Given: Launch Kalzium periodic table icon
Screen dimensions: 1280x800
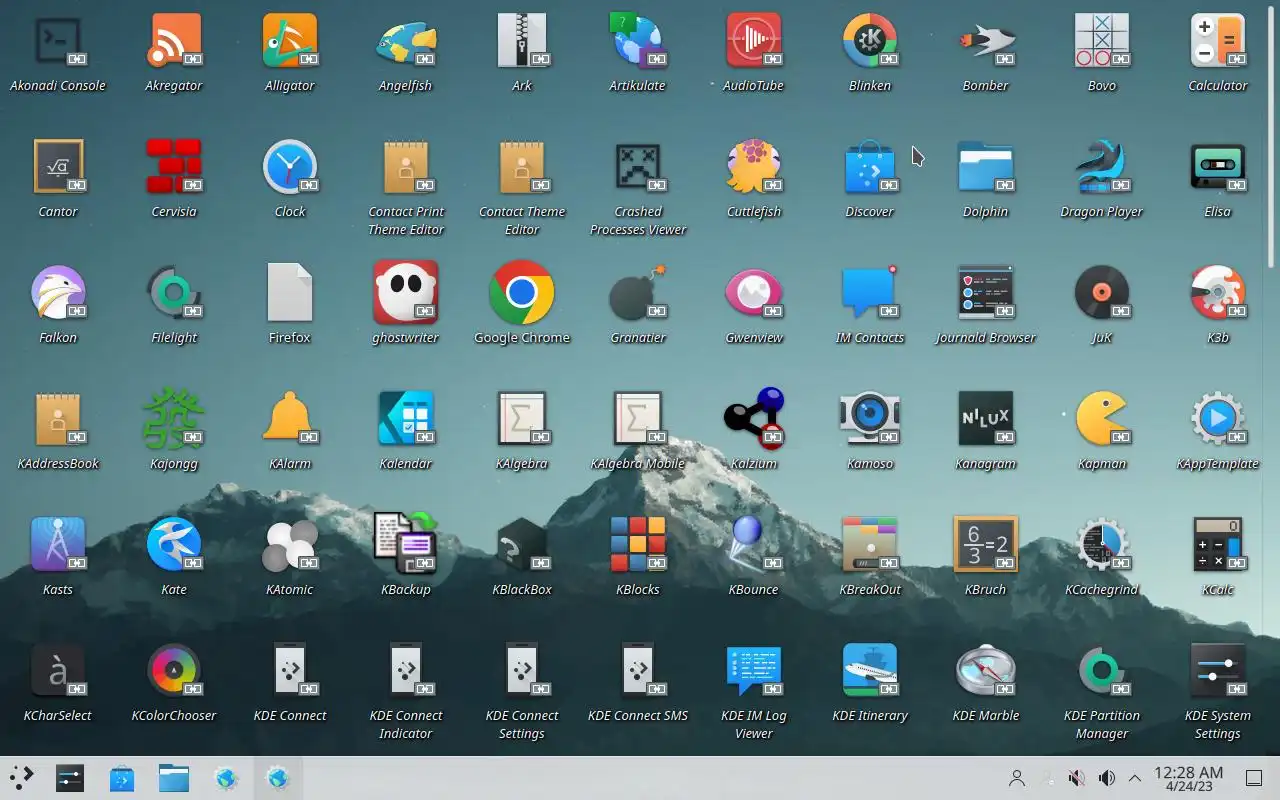Looking at the screenshot, I should tap(754, 418).
